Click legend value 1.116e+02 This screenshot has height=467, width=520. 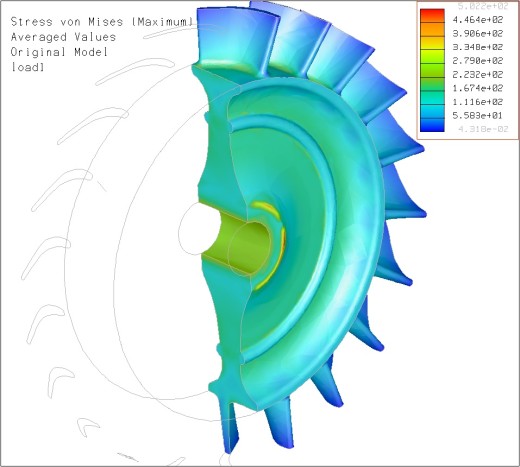(x=477, y=102)
